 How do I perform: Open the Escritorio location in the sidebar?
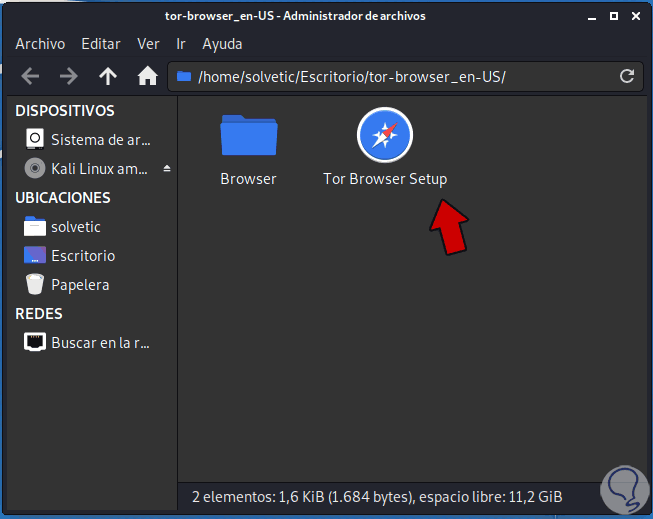tap(92, 256)
